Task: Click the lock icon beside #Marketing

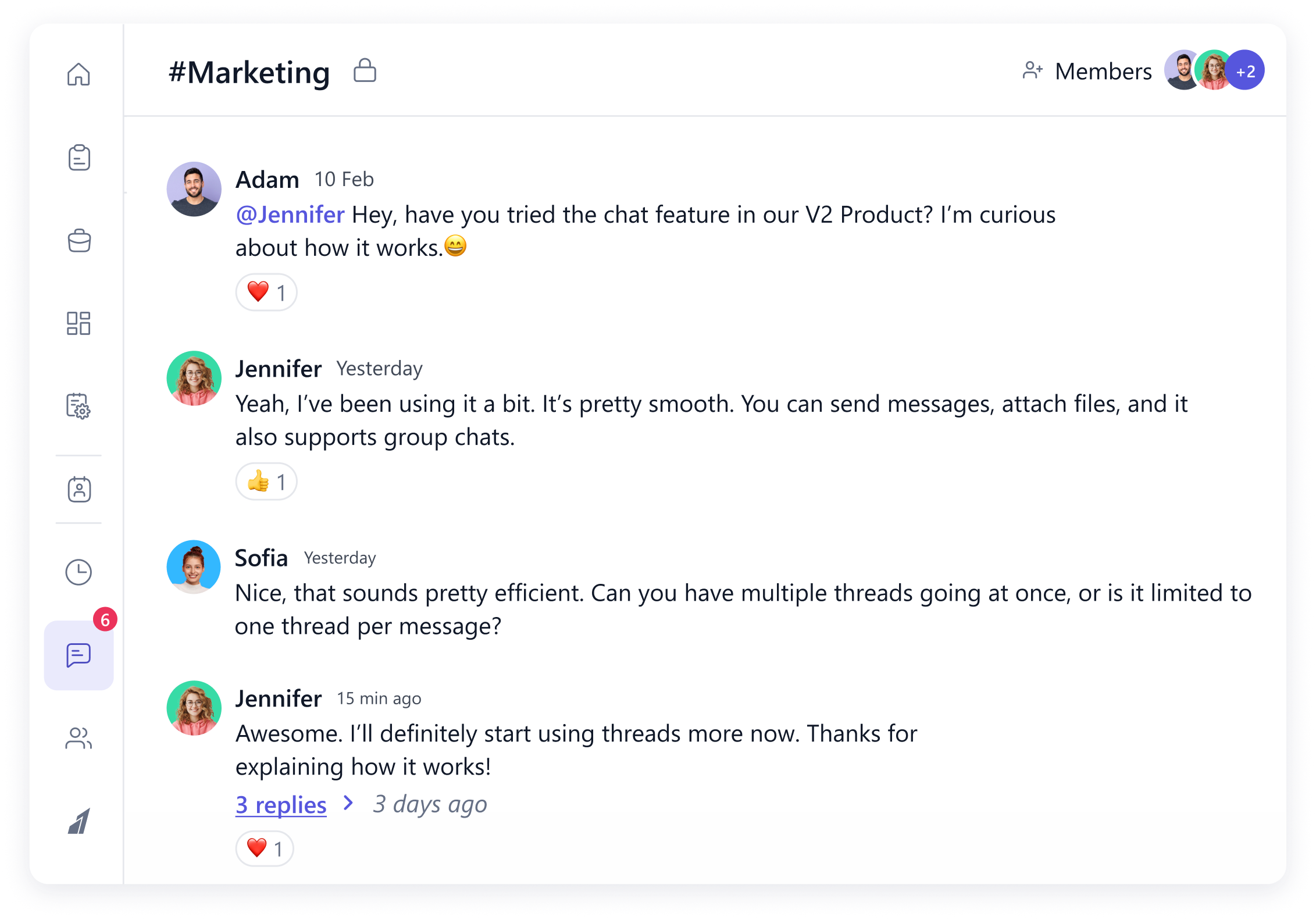Action: click(x=365, y=71)
